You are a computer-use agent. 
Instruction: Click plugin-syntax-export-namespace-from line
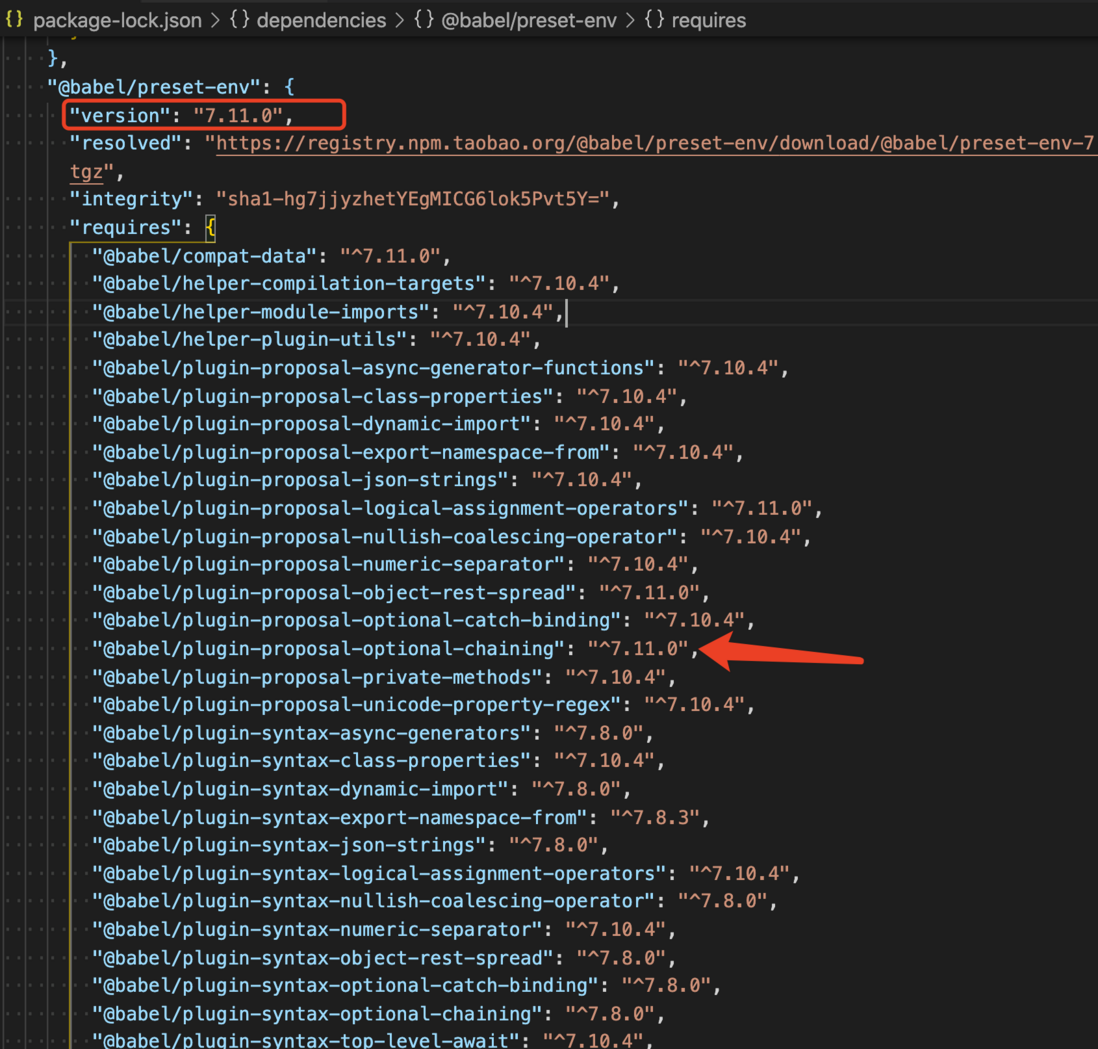click(x=401, y=818)
